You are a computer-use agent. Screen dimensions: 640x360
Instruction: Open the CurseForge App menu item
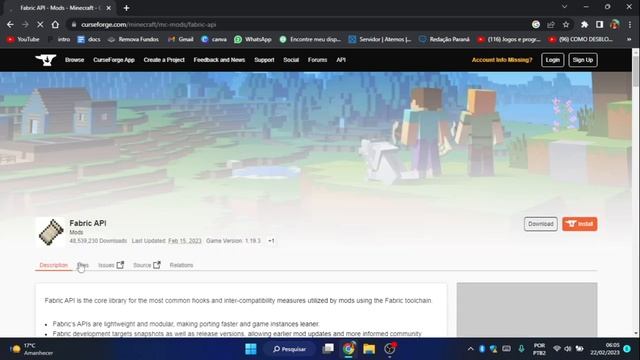tap(113, 60)
